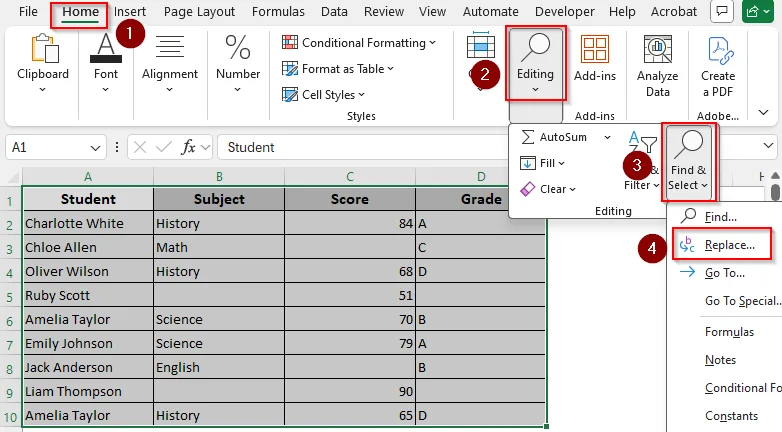
Task: Switch to the Page Layout tab
Action: (x=199, y=11)
